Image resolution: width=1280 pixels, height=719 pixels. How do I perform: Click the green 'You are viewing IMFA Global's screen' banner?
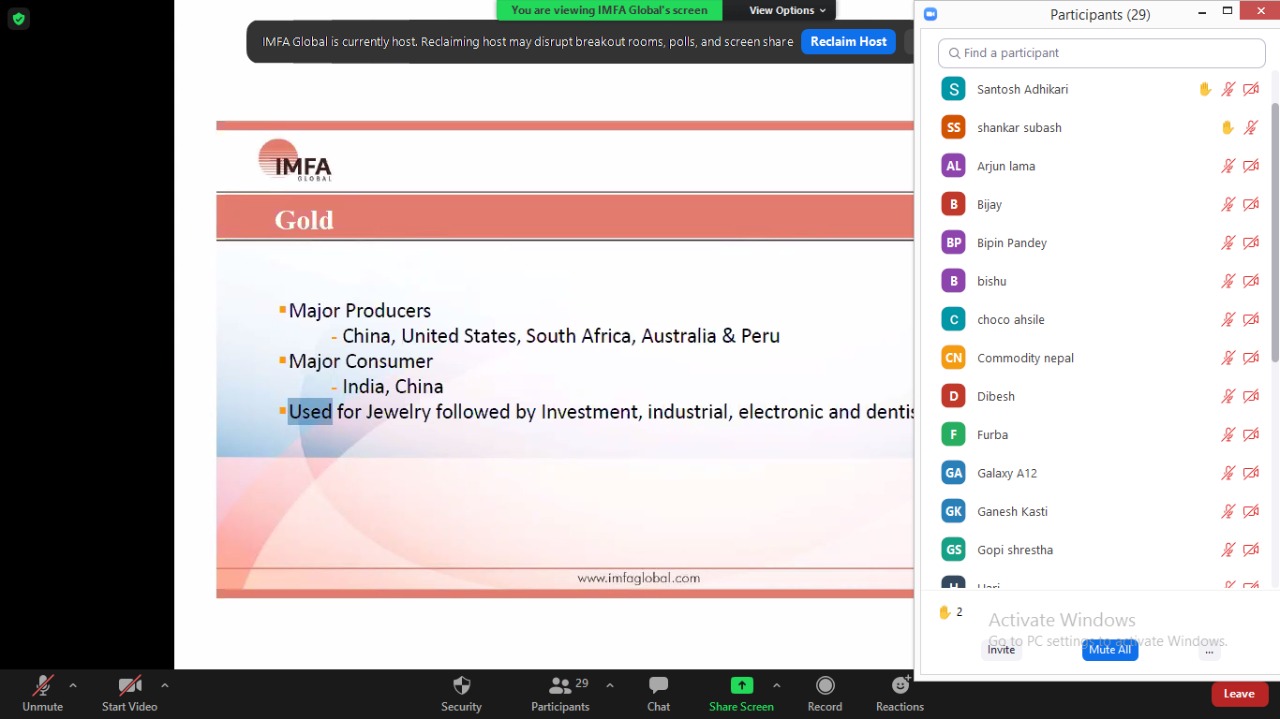point(609,10)
